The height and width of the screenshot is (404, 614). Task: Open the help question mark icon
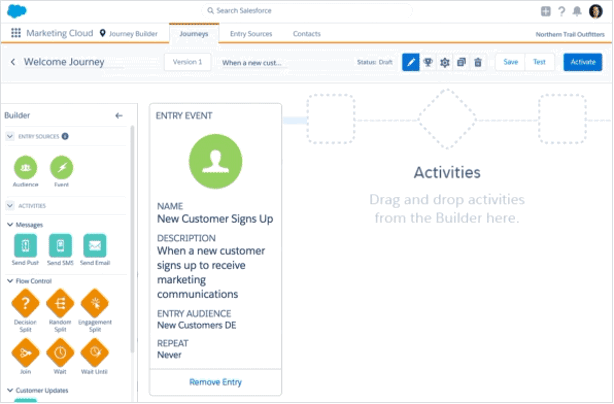562,11
